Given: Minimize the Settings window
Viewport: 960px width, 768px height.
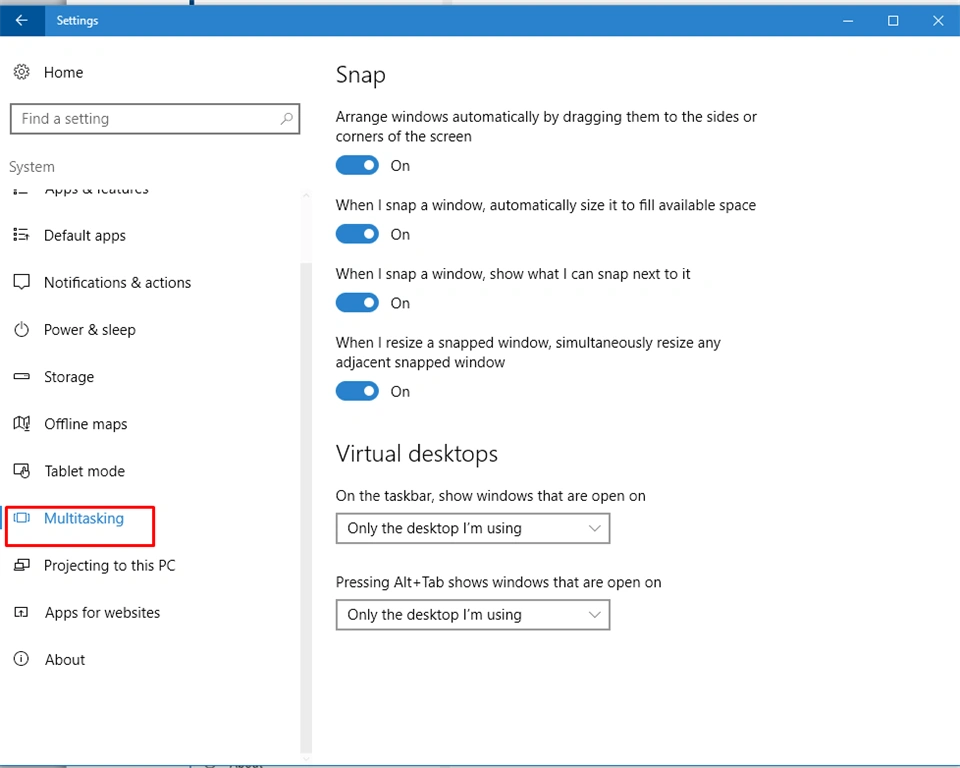Looking at the screenshot, I should 848,21.
